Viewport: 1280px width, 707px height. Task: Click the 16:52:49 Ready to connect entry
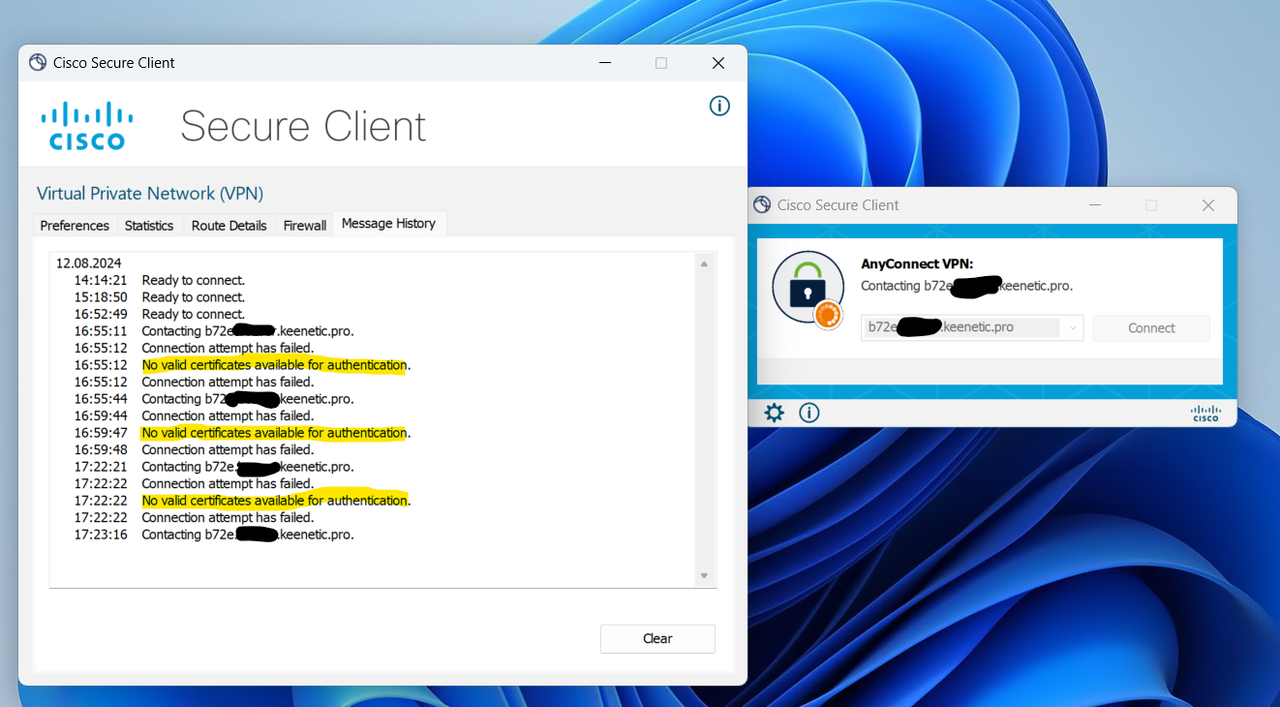click(159, 314)
